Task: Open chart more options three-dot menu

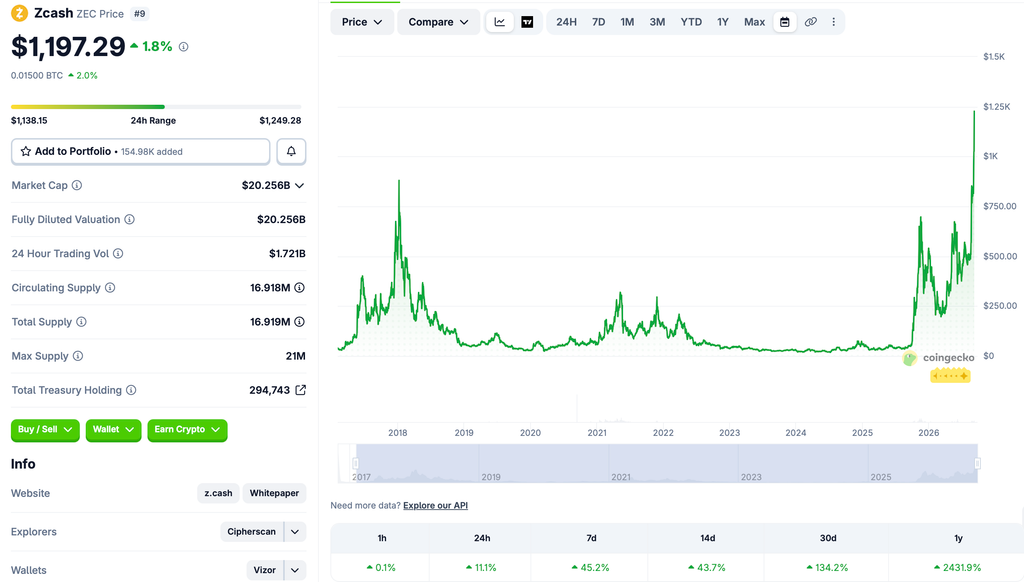Action: click(833, 22)
